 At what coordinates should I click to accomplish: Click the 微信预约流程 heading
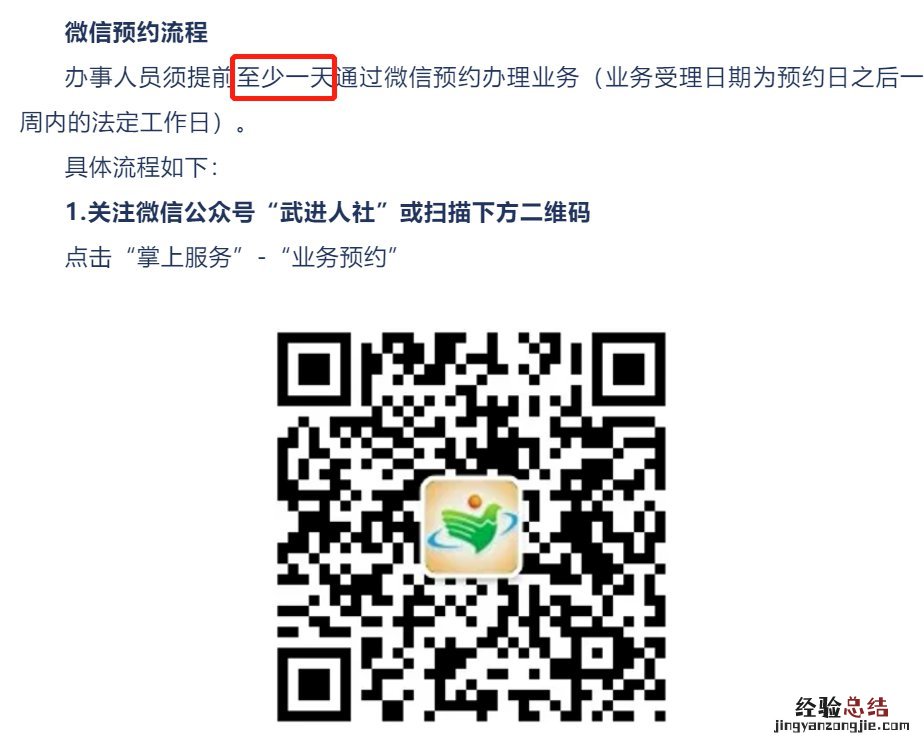click(x=136, y=32)
